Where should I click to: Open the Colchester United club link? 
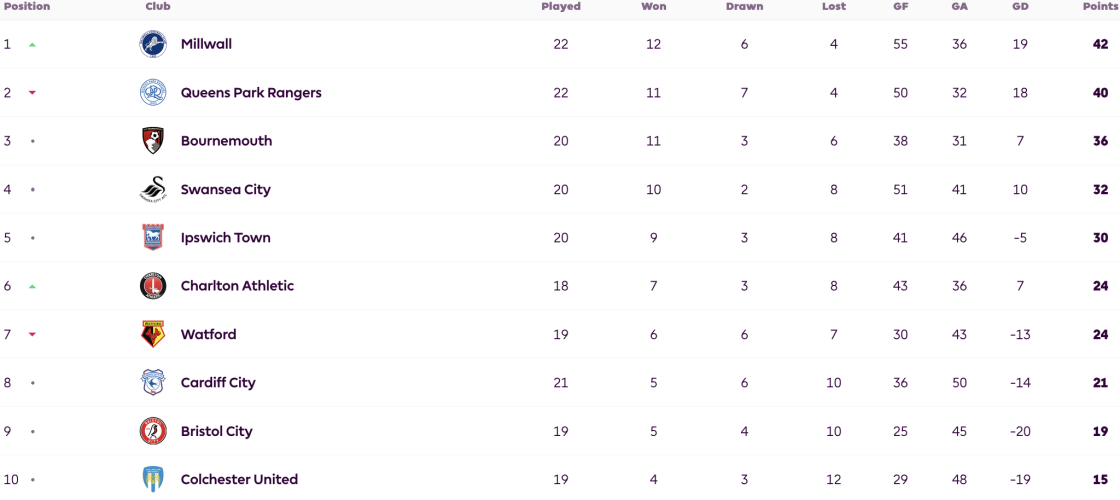pos(239,479)
